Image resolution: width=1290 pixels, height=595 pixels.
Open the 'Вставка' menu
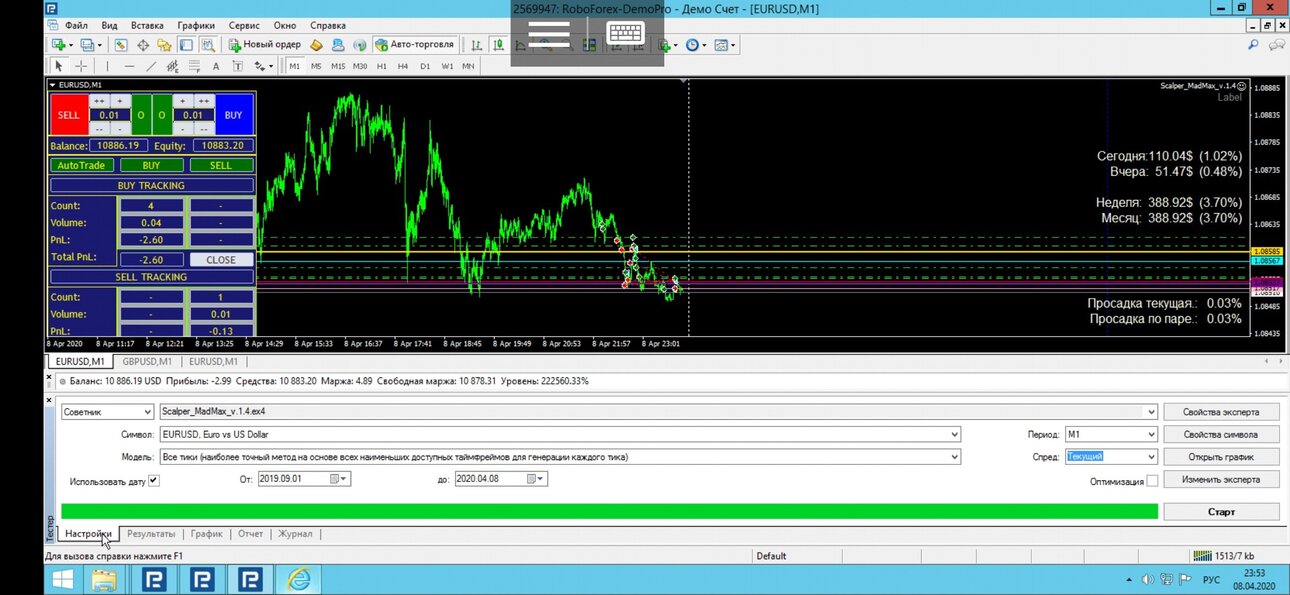point(147,24)
